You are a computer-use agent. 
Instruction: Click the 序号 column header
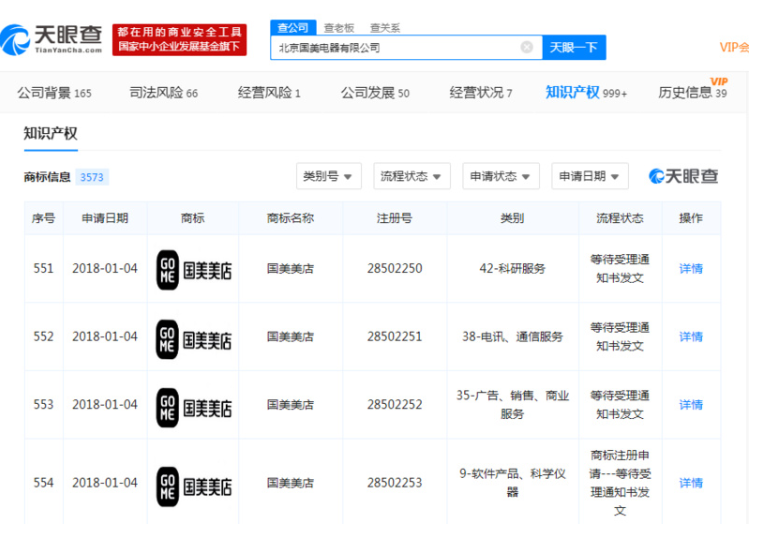pyautogui.click(x=43, y=218)
